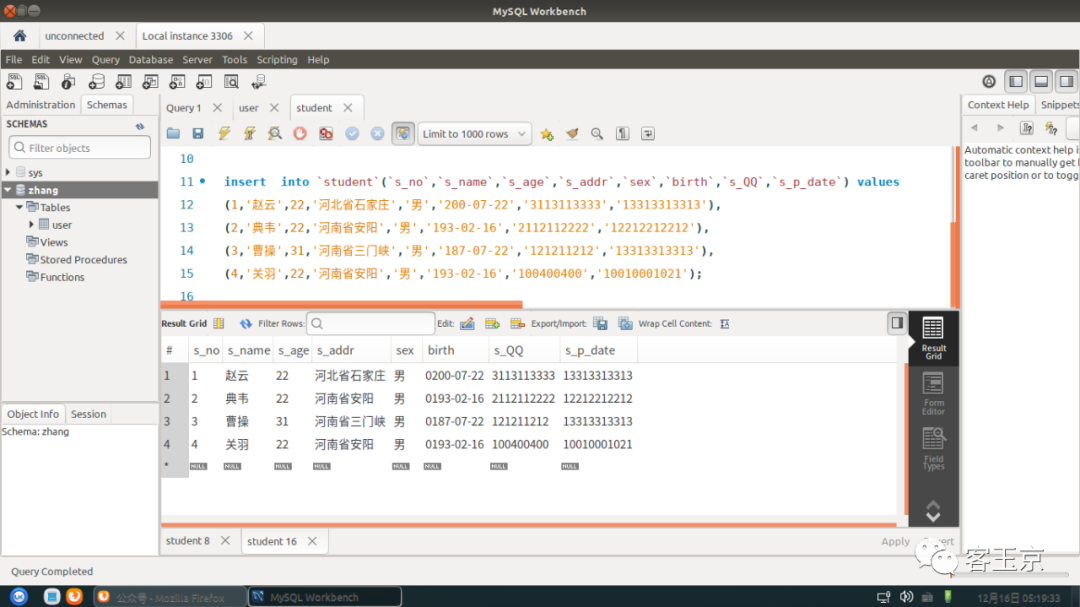The height and width of the screenshot is (607, 1080).
Task: Search table data toolbar icon
Action: (x=231, y=82)
